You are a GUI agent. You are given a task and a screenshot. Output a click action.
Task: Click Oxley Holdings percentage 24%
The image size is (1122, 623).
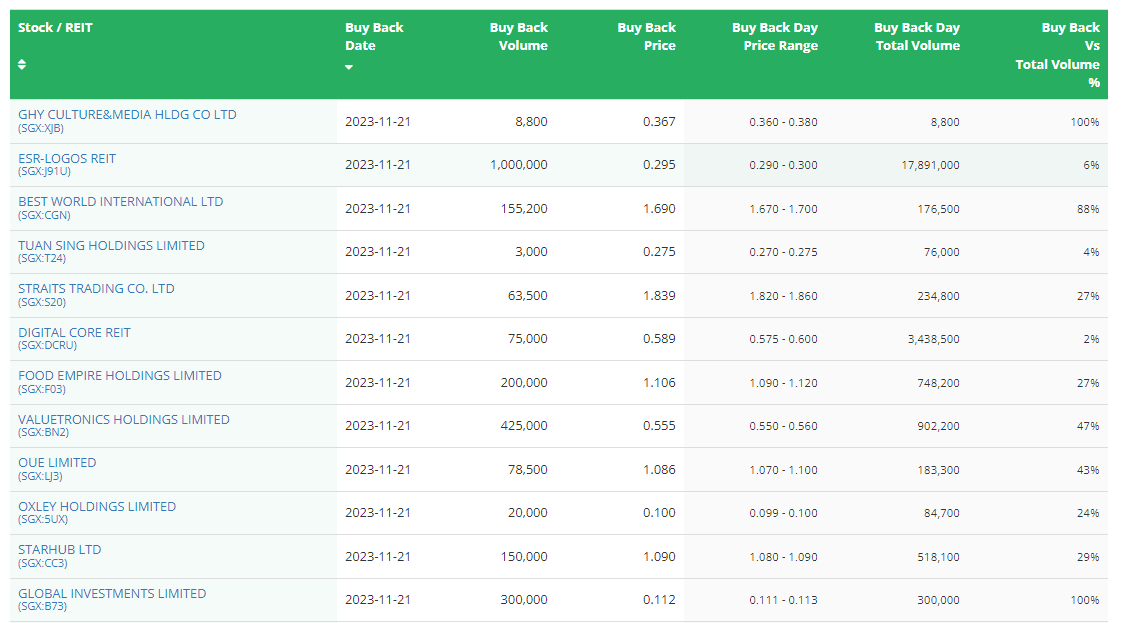click(x=1088, y=514)
